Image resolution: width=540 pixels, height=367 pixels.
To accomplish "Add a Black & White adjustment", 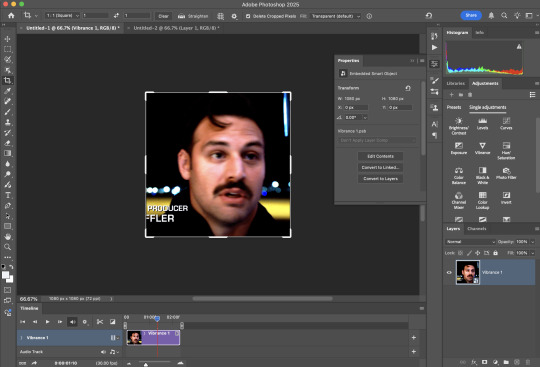I will [x=482, y=175].
